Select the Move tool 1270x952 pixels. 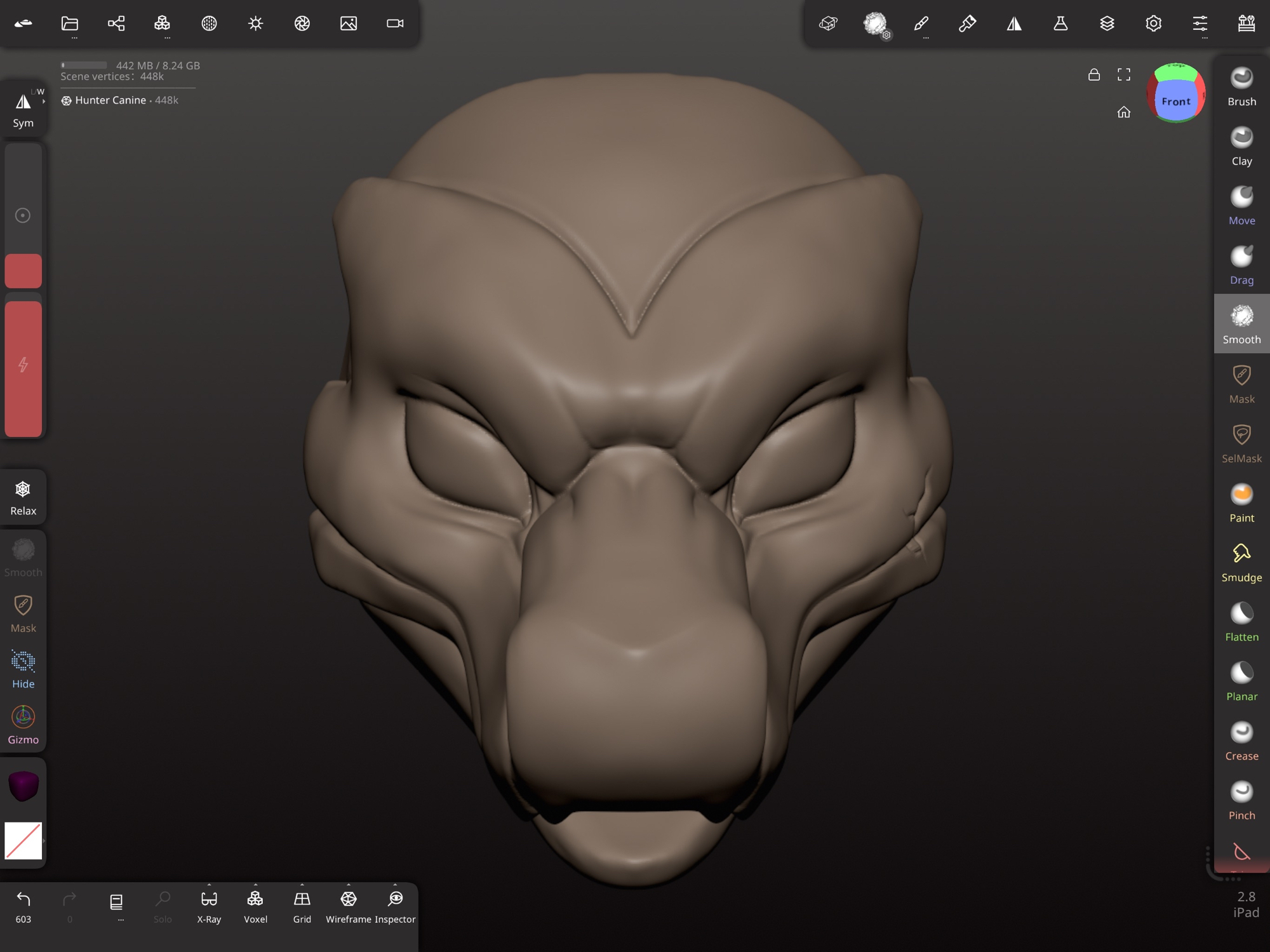click(x=1241, y=206)
